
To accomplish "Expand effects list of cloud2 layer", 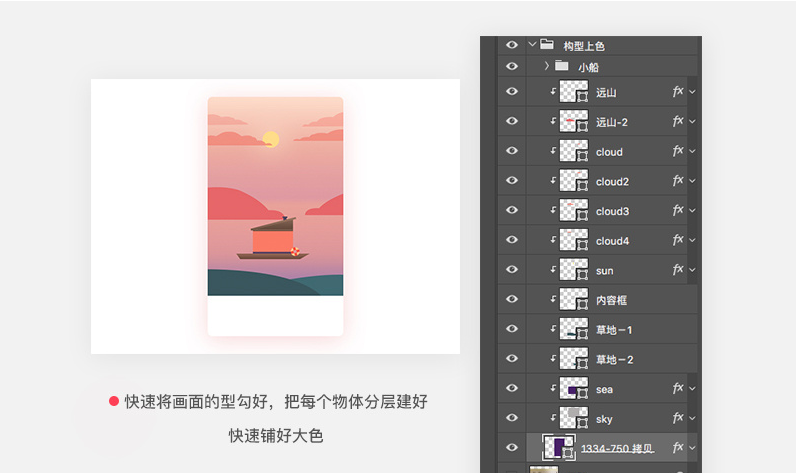I will pyautogui.click(x=692, y=181).
